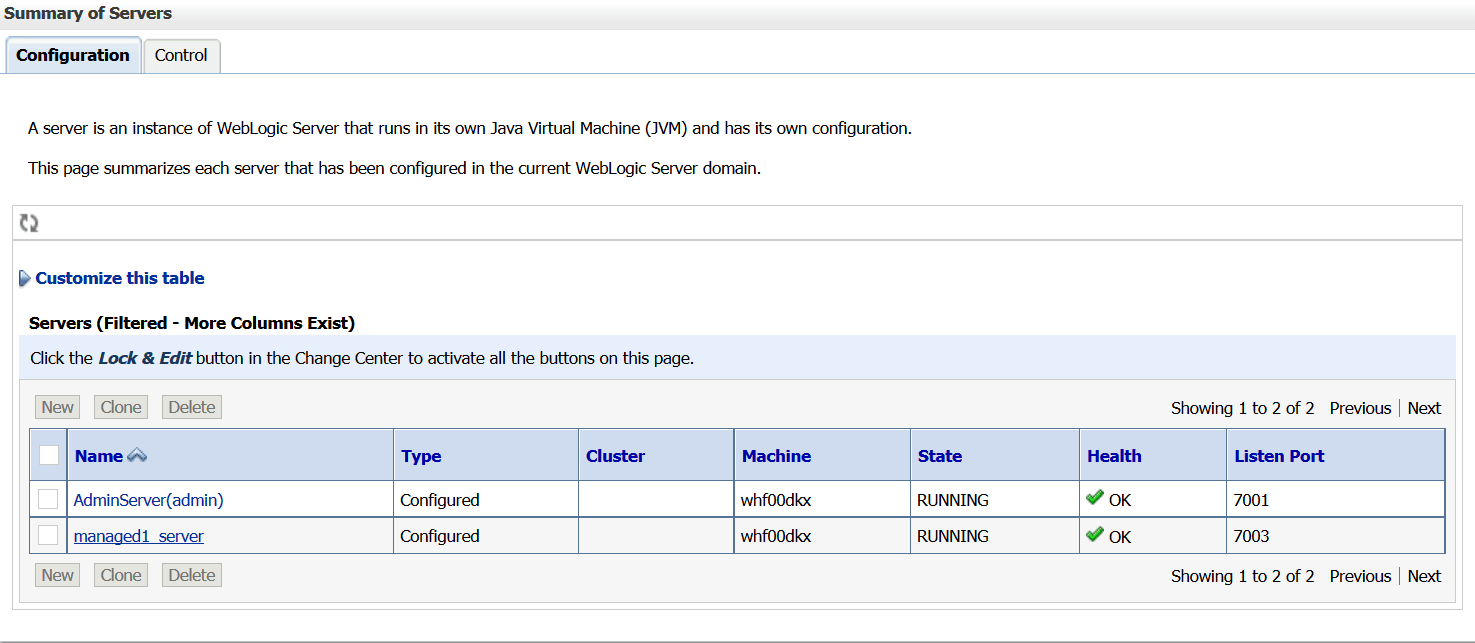The image size is (1475, 643).
Task: Click whf00dkx machine in AdminServer row
Action: click(776, 500)
